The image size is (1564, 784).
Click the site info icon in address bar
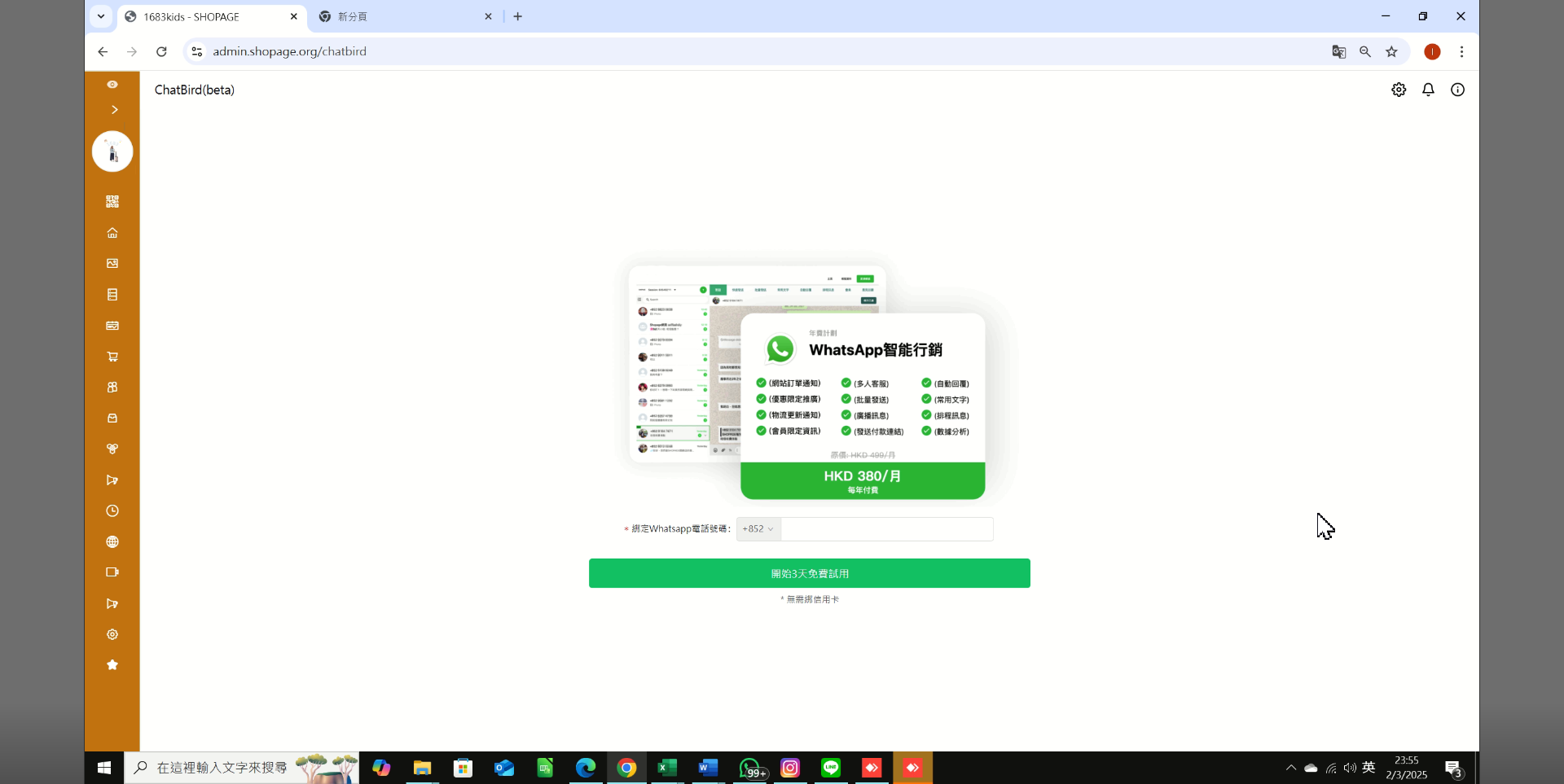pyautogui.click(x=196, y=51)
